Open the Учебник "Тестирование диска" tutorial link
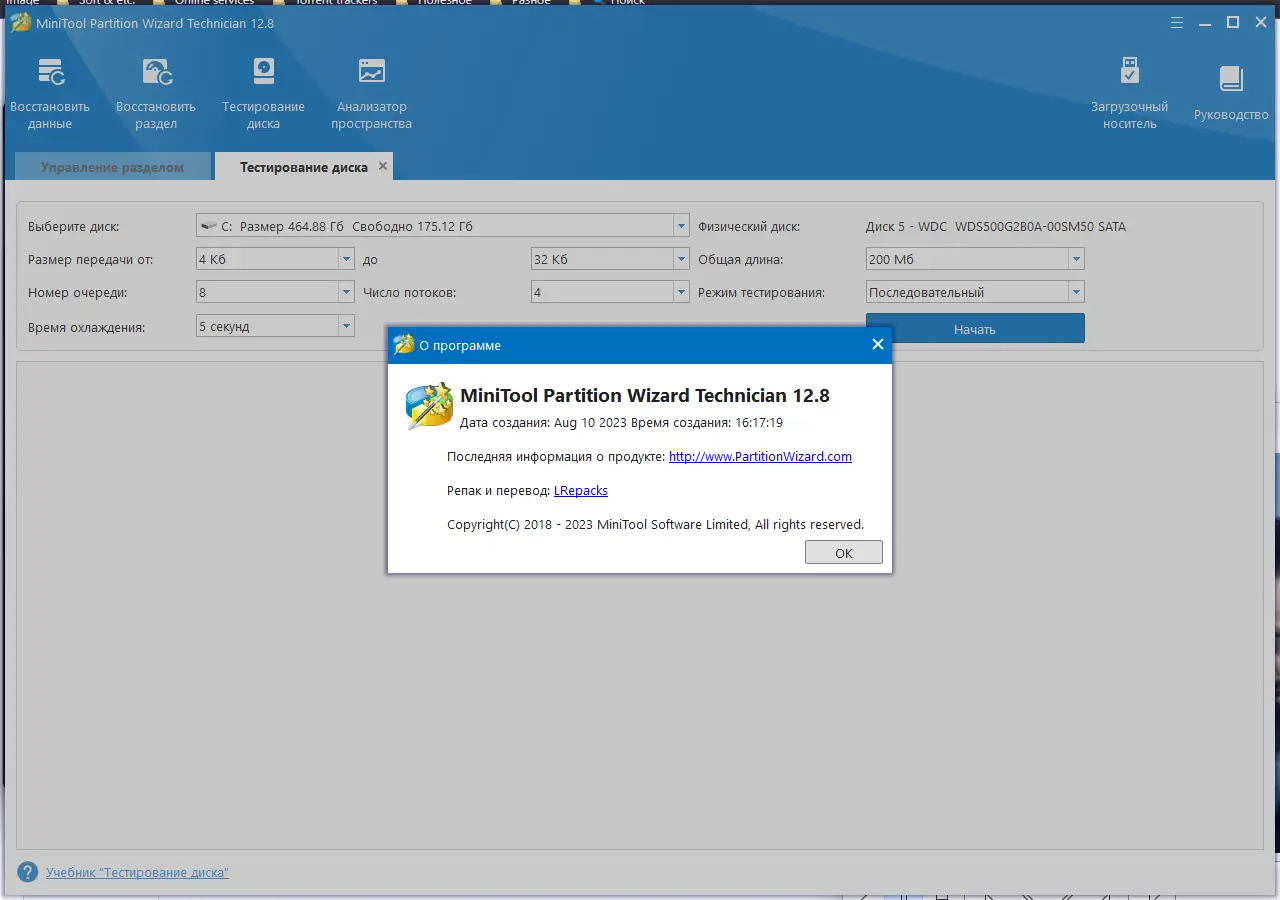 (137, 871)
